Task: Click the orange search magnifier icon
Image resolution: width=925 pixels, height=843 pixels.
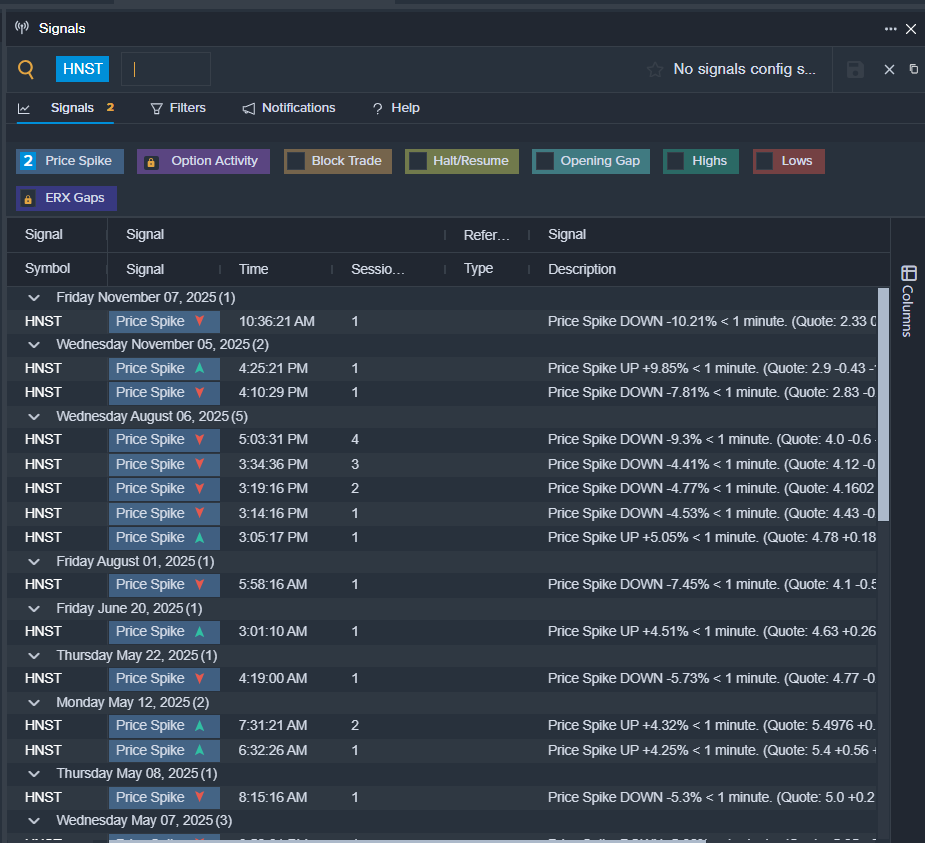Action: point(26,69)
